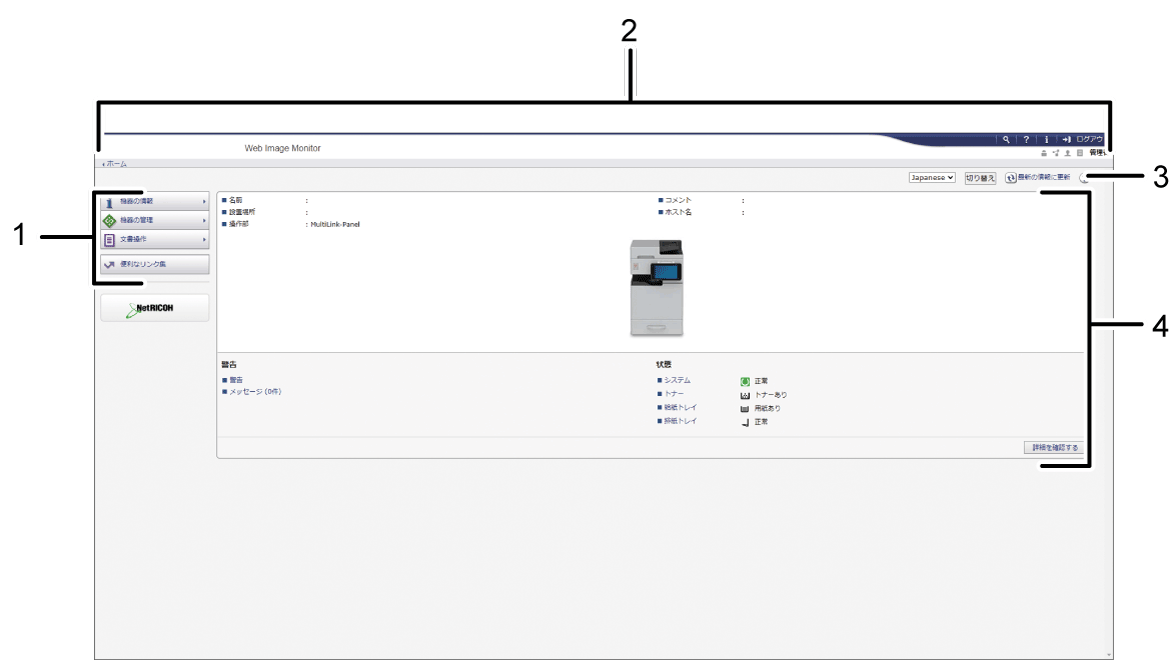Image resolution: width=1176 pixels, height=671 pixels.
Task: Click the NetRICOH banner
Action: 154,308
